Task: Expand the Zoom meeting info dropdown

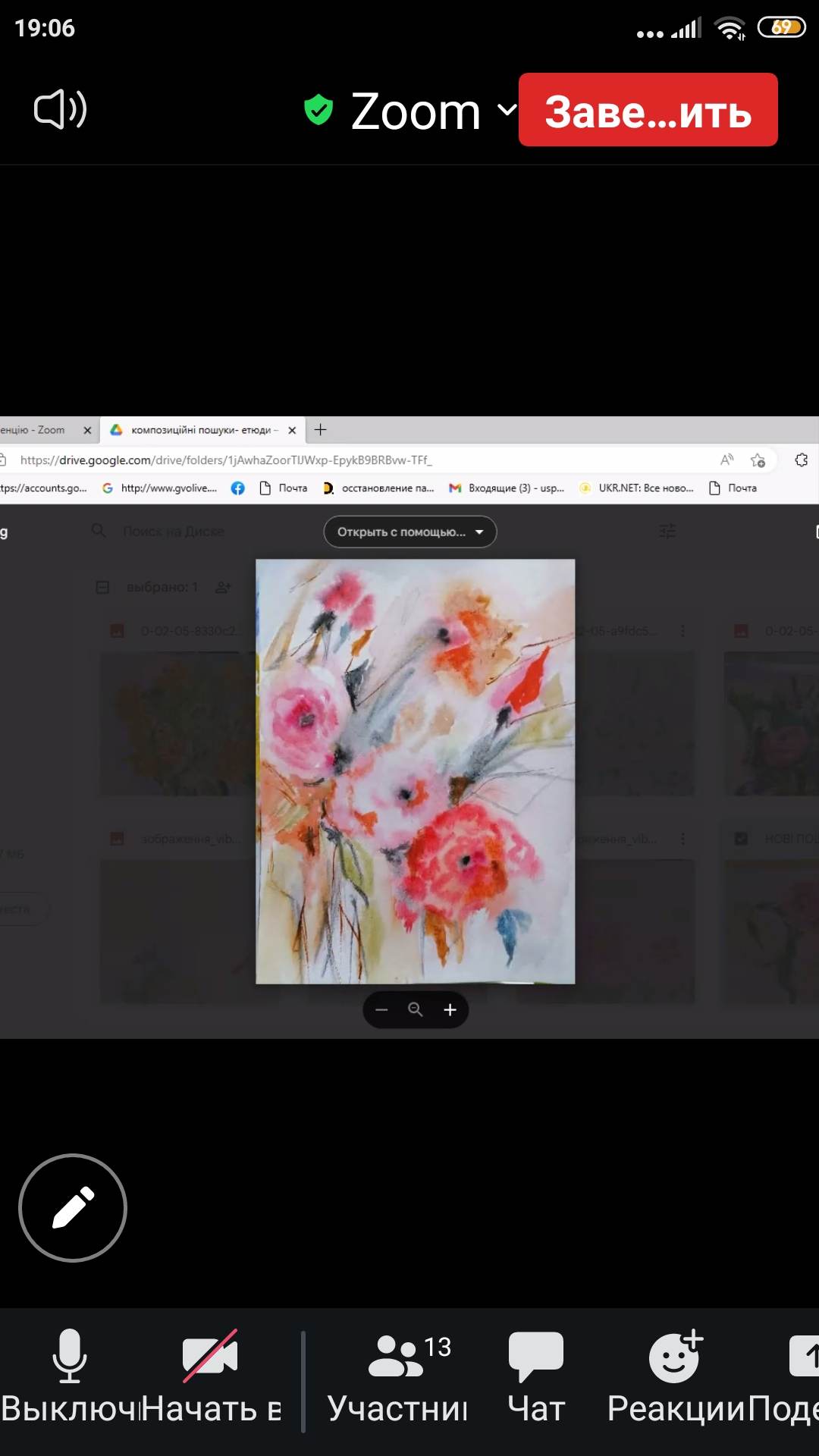Action: point(507,110)
